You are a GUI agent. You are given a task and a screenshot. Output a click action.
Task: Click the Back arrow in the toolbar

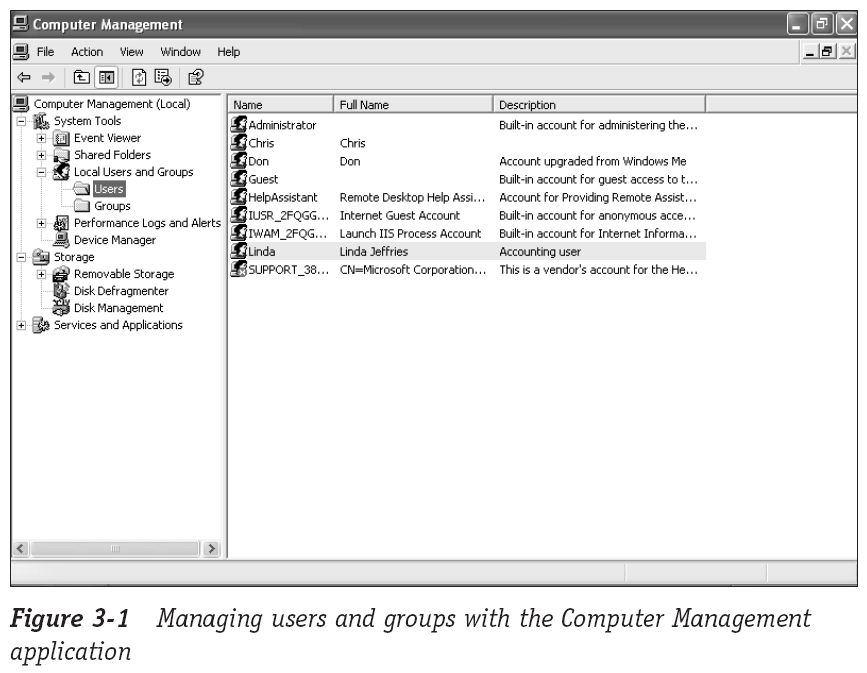point(23,77)
